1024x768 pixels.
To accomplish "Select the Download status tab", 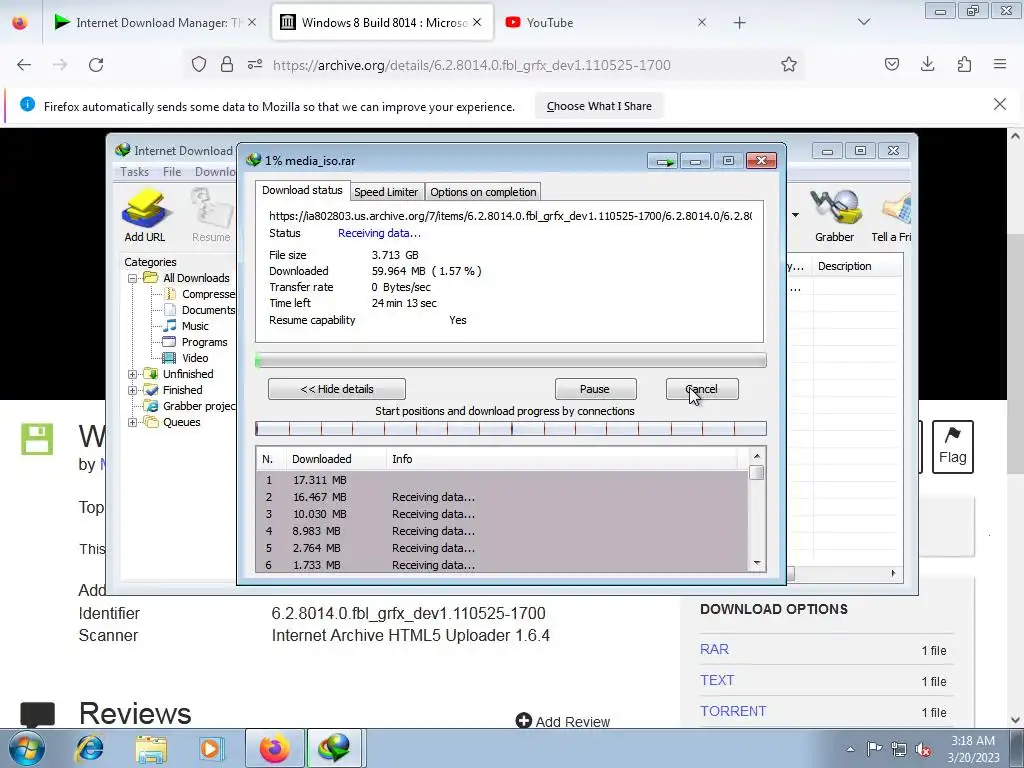I will tap(302, 190).
